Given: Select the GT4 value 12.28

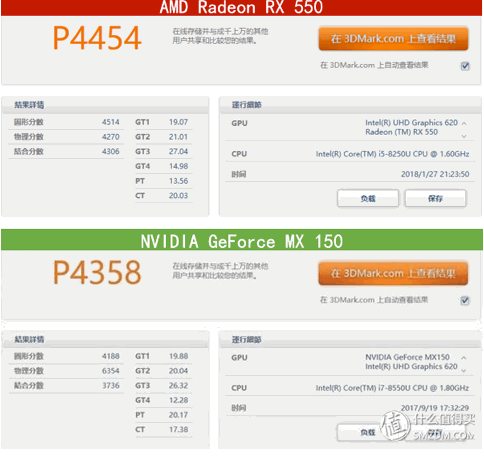Looking at the screenshot, I should coord(178,400).
